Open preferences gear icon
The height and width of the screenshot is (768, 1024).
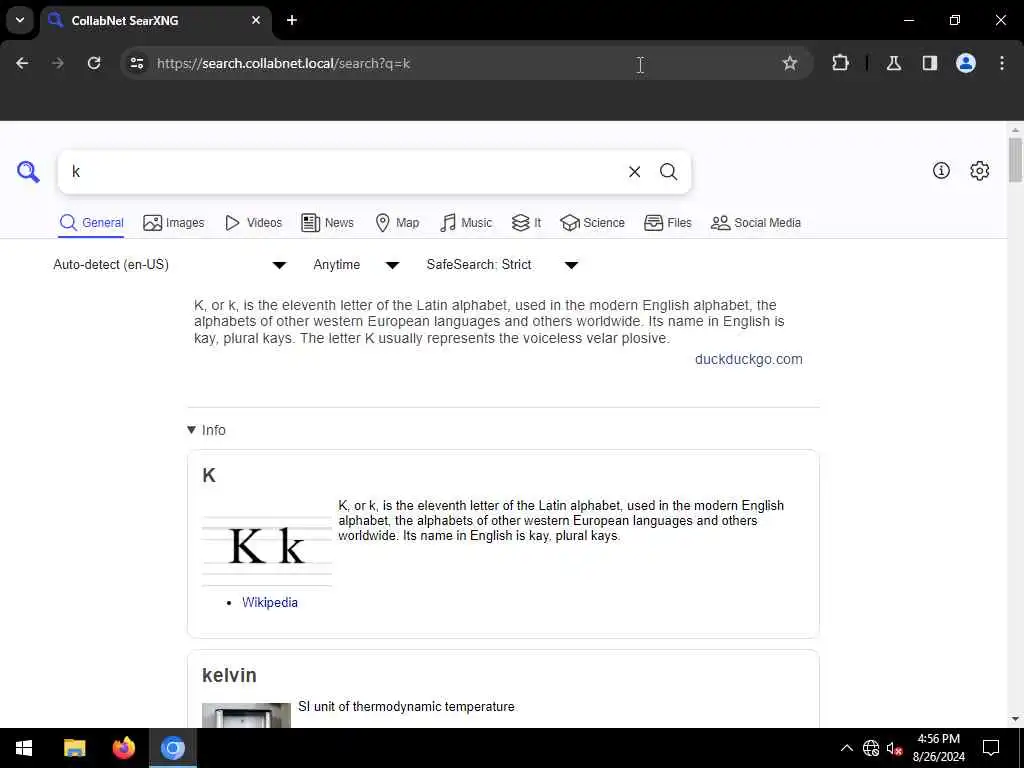(x=979, y=170)
